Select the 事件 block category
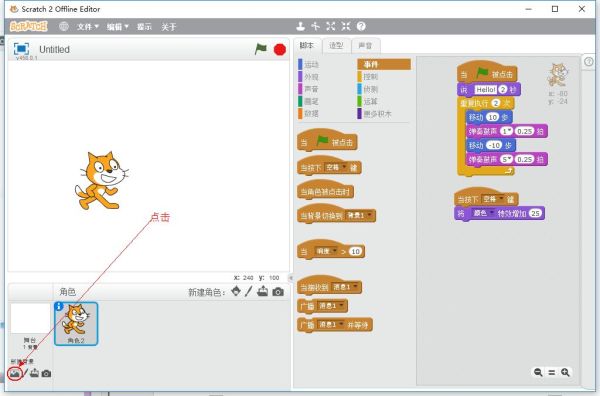Viewport: 600px width, 396px height. (x=384, y=64)
